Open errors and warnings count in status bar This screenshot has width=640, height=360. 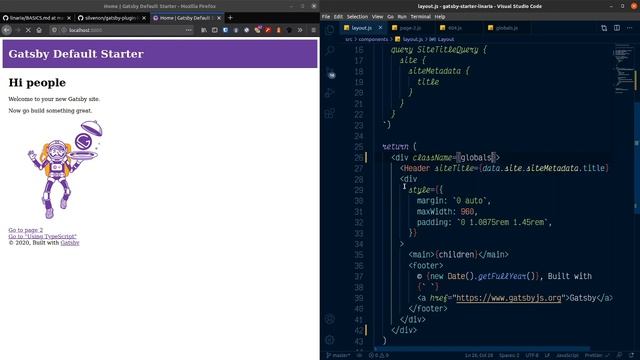click(x=379, y=356)
